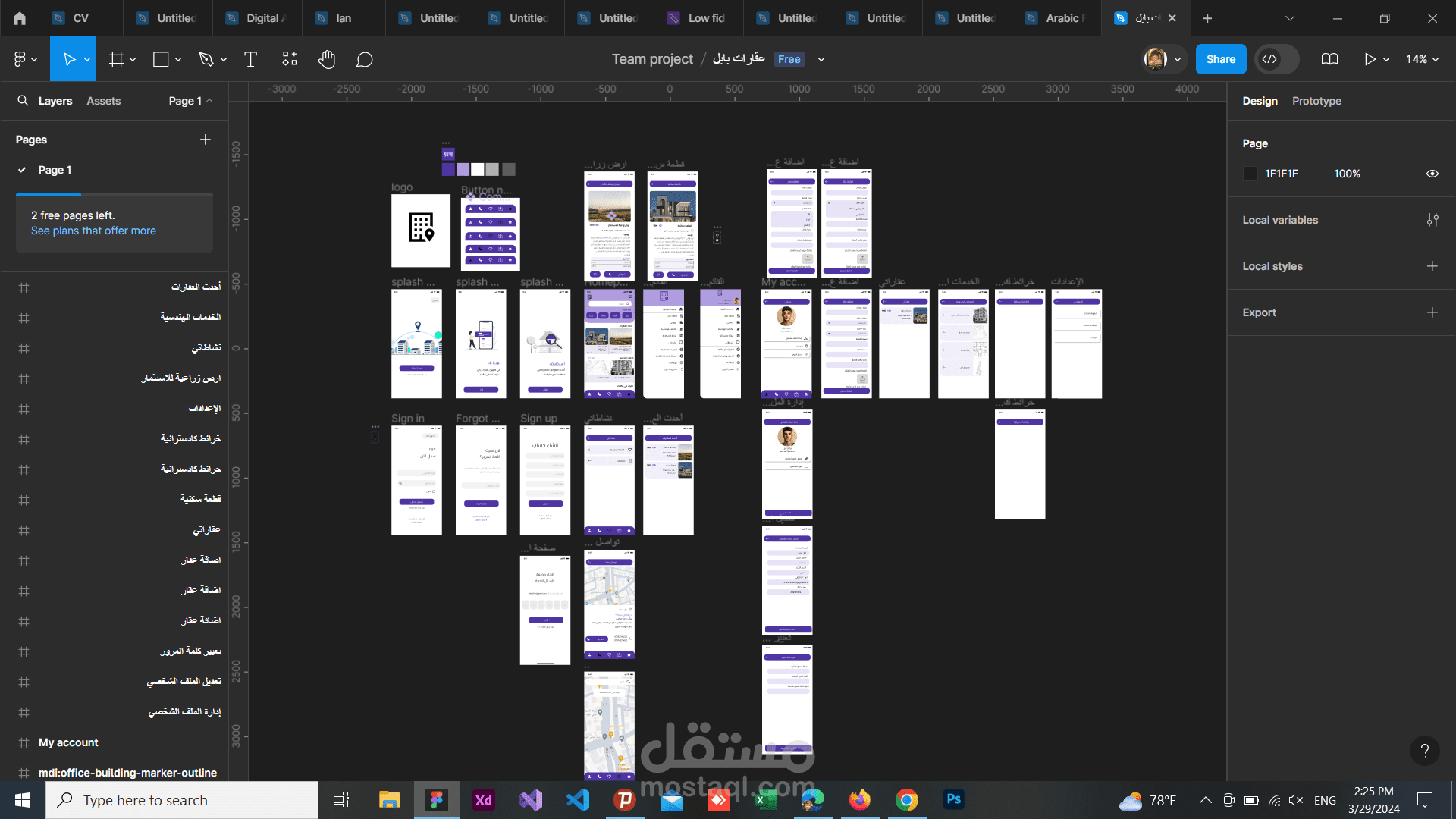
Task: Select mdi:office-building-marker-outline layer
Action: pyautogui.click(x=127, y=773)
